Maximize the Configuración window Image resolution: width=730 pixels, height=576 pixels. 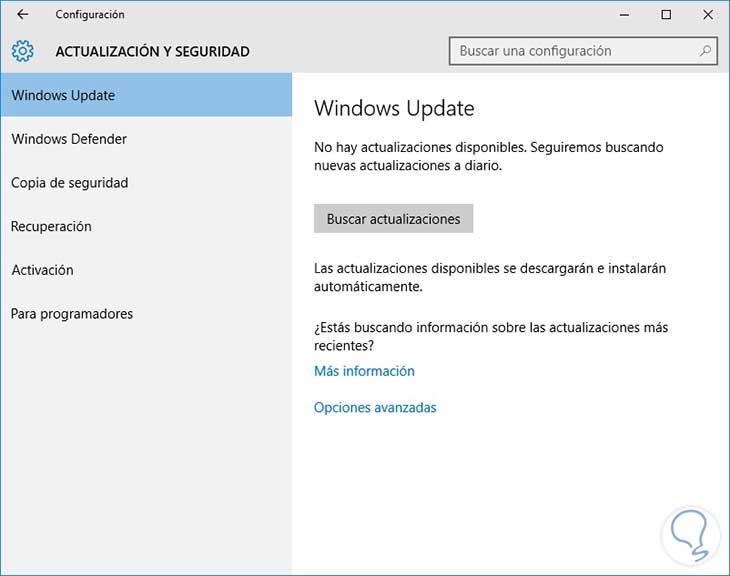coord(666,14)
